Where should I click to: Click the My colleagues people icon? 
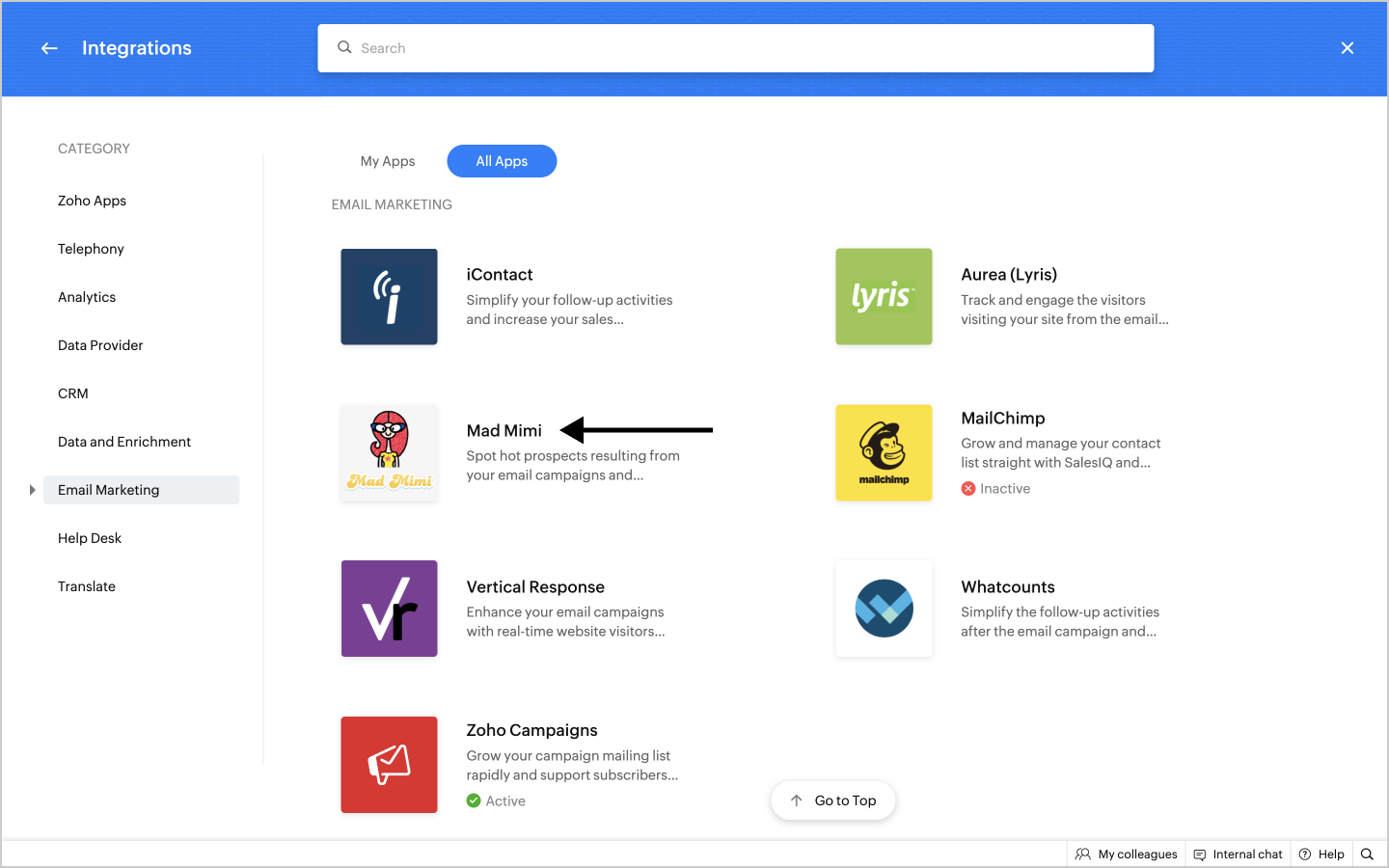(1083, 854)
